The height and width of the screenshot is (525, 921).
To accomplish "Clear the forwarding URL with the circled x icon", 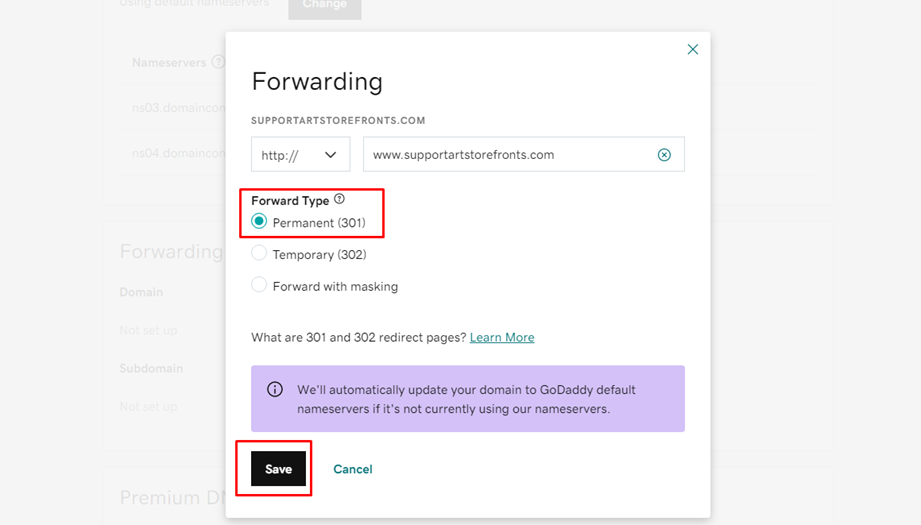I will pyautogui.click(x=664, y=154).
